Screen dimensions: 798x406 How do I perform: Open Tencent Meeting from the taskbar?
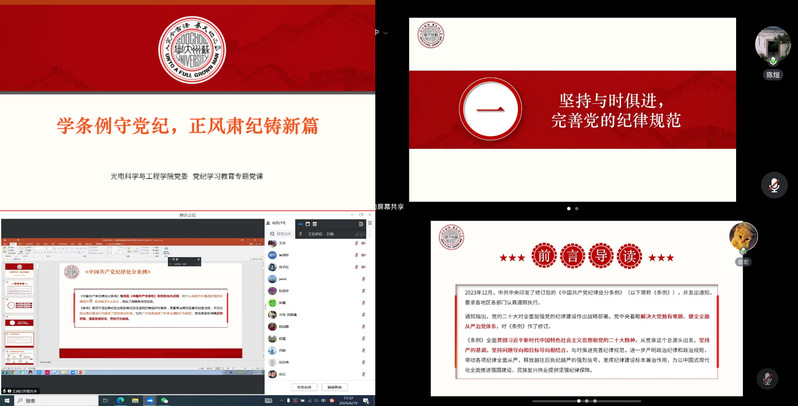pyautogui.click(x=149, y=400)
